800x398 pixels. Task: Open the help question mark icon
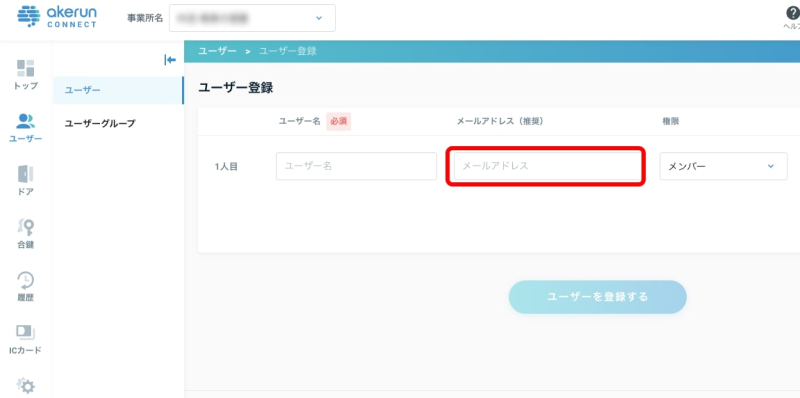pos(792,13)
